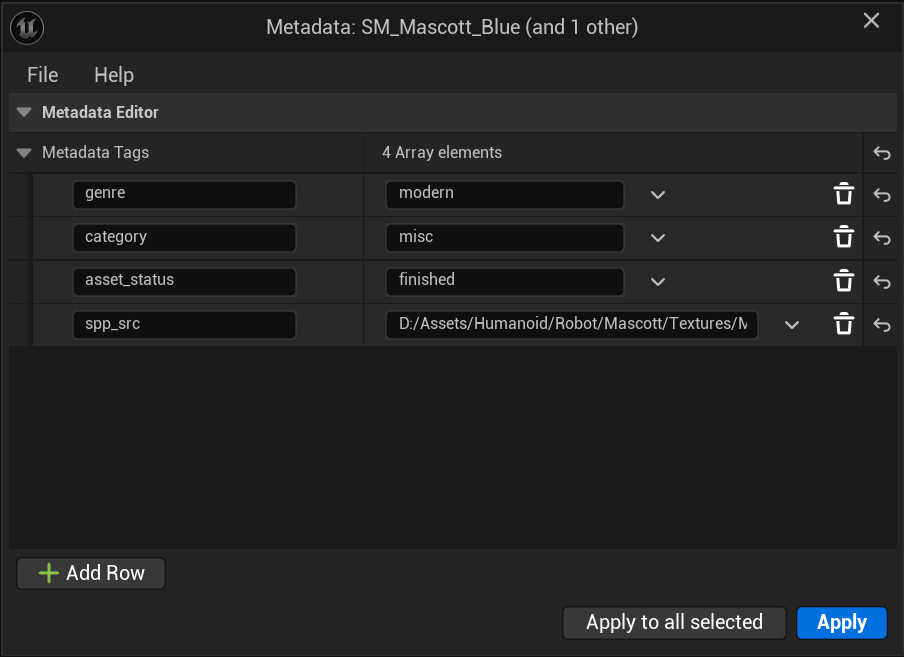Screen dimensions: 904x657
Task: Delete the genre metadata row
Action: [x=843, y=194]
